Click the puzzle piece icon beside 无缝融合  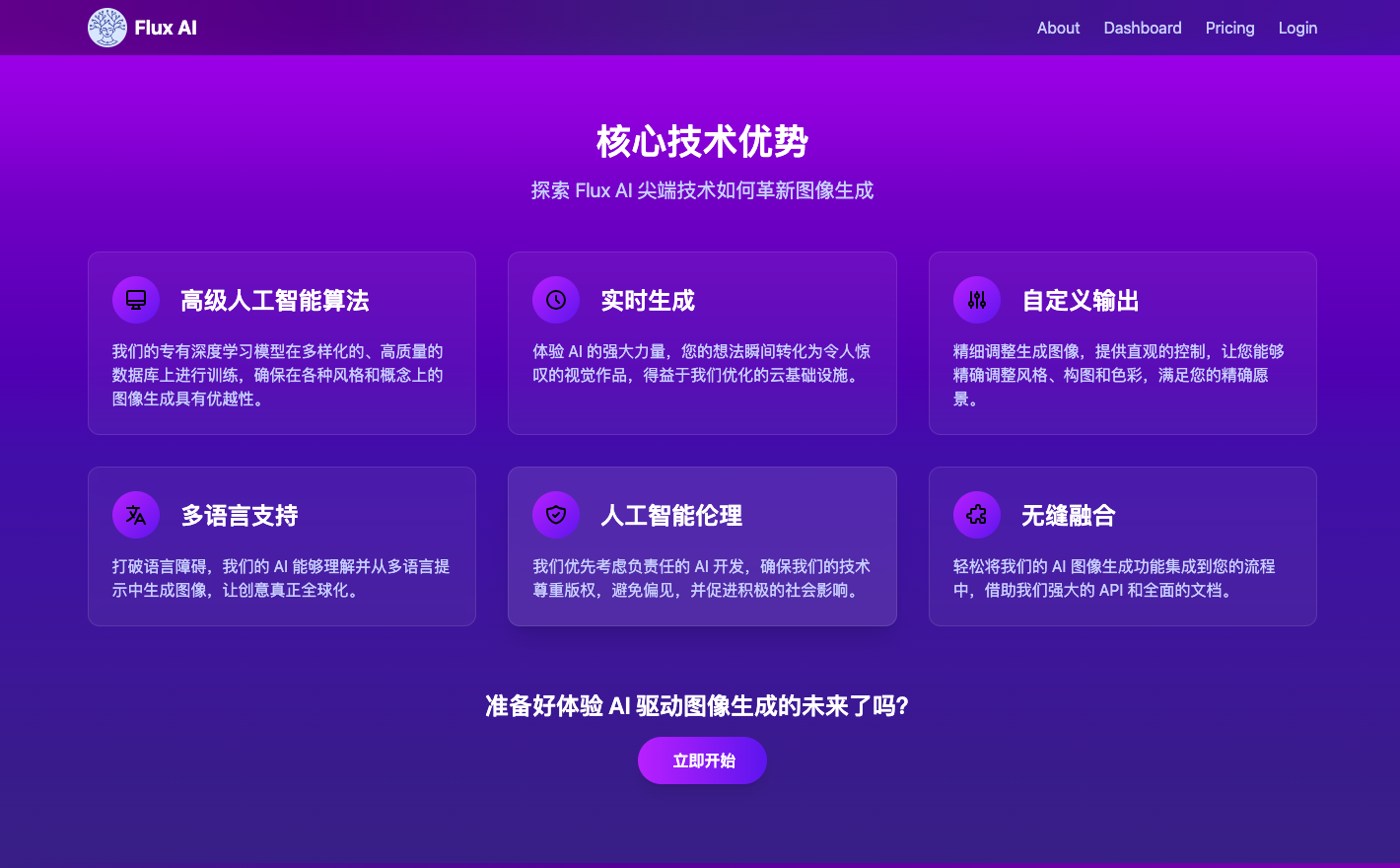pos(976,515)
